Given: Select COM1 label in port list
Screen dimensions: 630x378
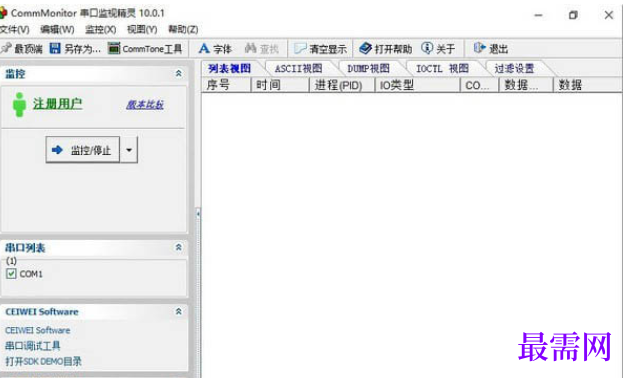Looking at the screenshot, I should pos(31,274).
